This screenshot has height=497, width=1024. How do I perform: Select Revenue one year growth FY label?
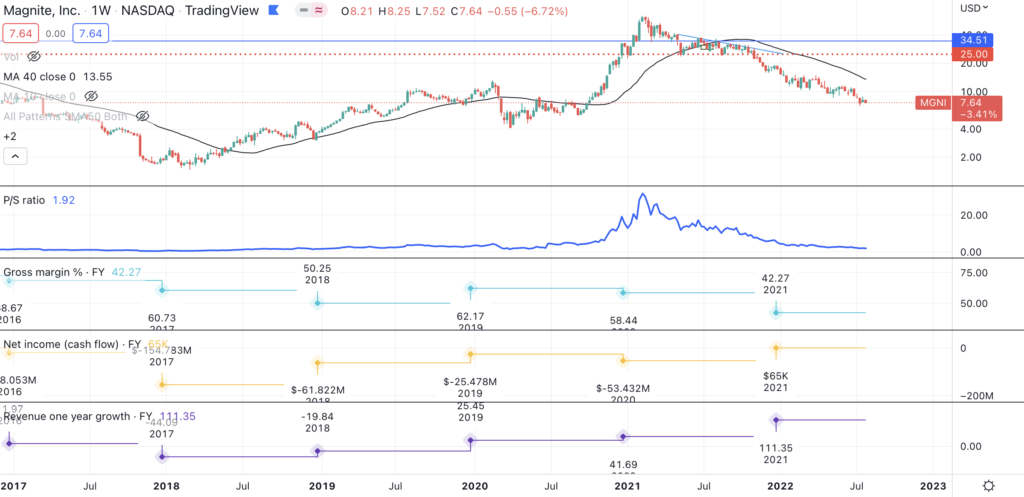(x=79, y=416)
